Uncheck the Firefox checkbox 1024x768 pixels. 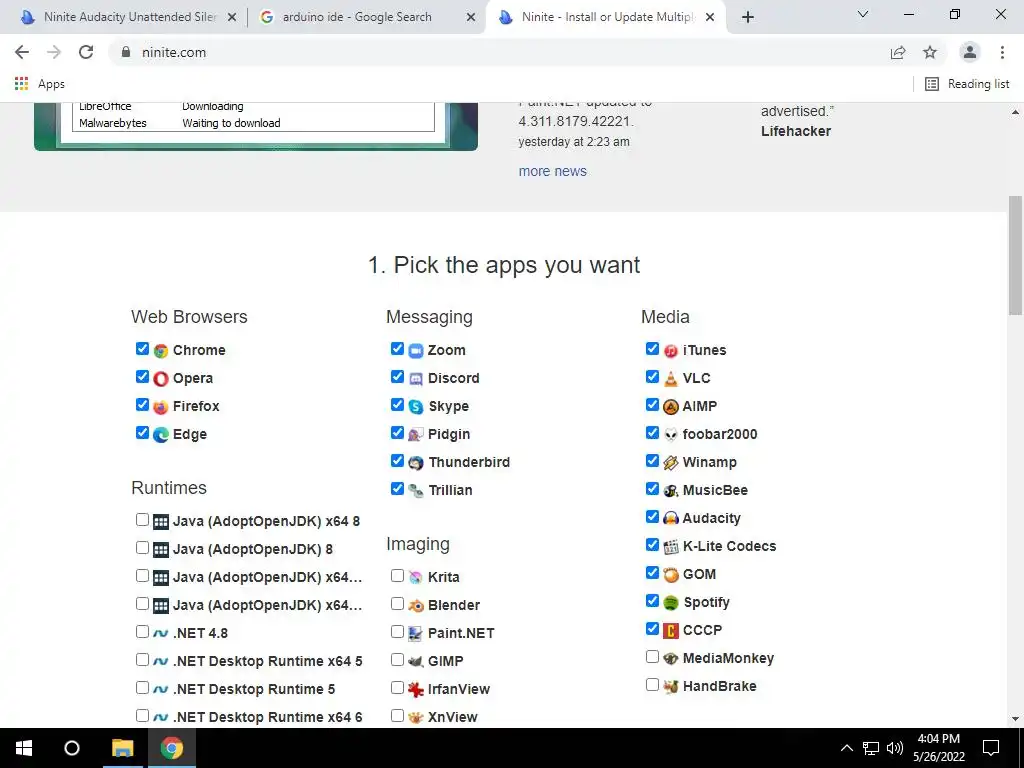142,405
